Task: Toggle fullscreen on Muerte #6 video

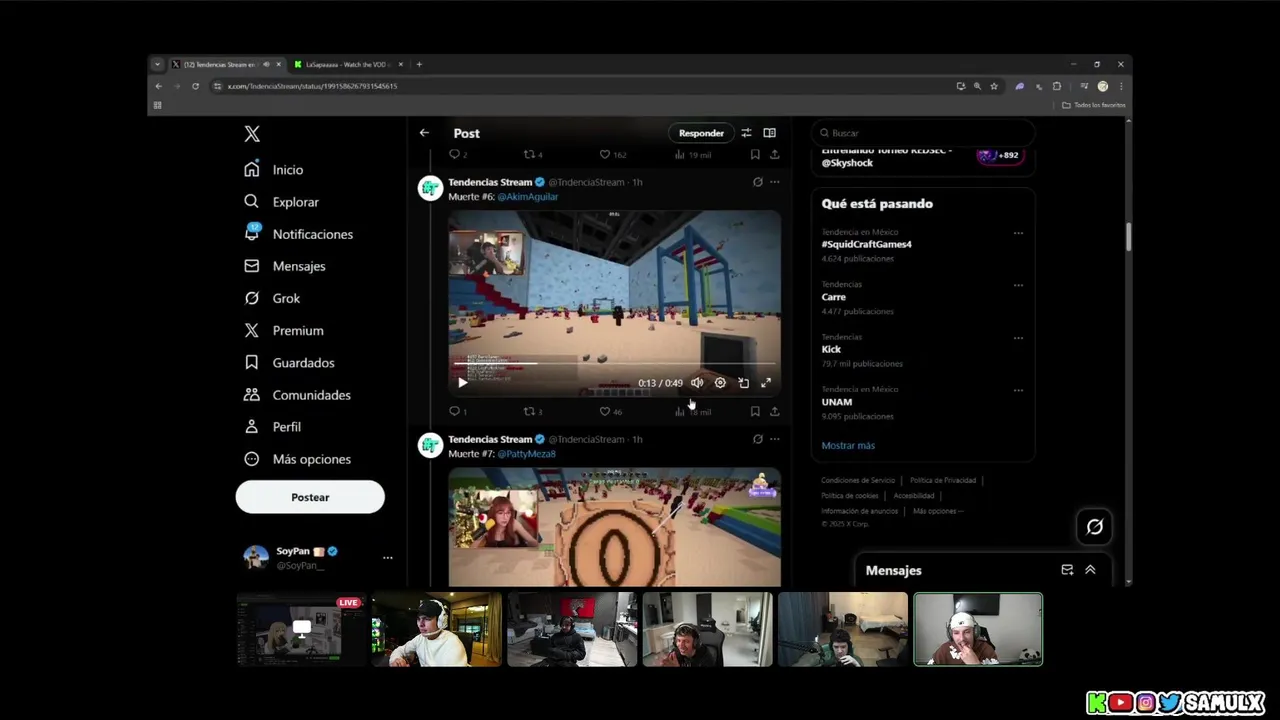Action: click(766, 383)
